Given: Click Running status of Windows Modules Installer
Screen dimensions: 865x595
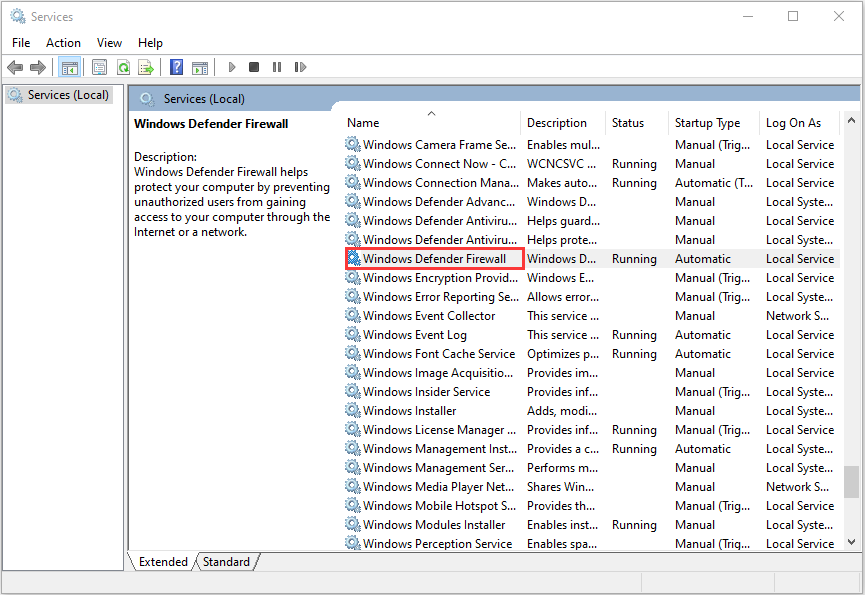Looking at the screenshot, I should (634, 524).
